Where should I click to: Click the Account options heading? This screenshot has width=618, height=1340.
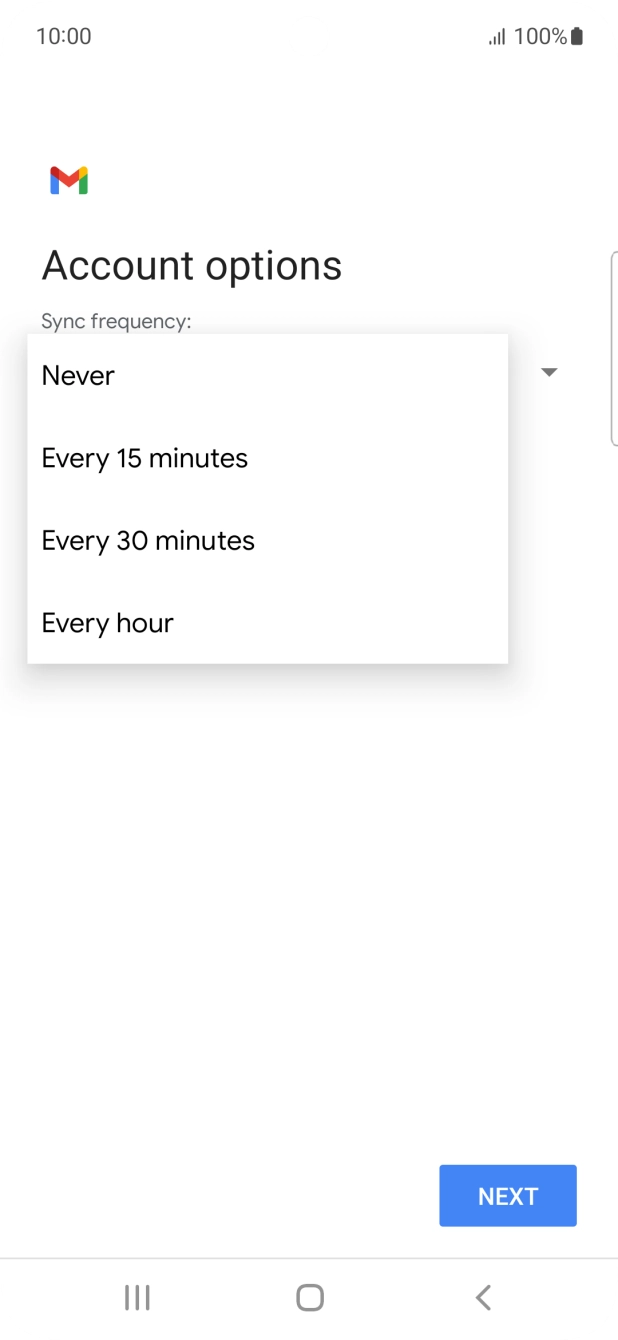click(x=191, y=264)
